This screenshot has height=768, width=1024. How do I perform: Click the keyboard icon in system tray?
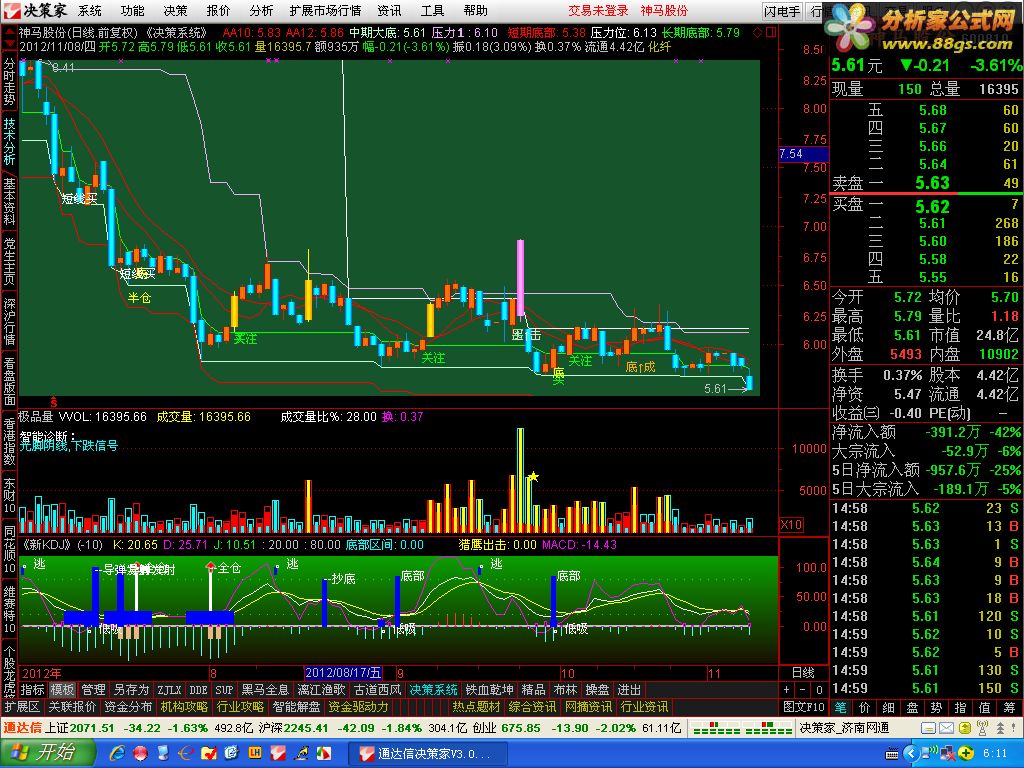891,754
